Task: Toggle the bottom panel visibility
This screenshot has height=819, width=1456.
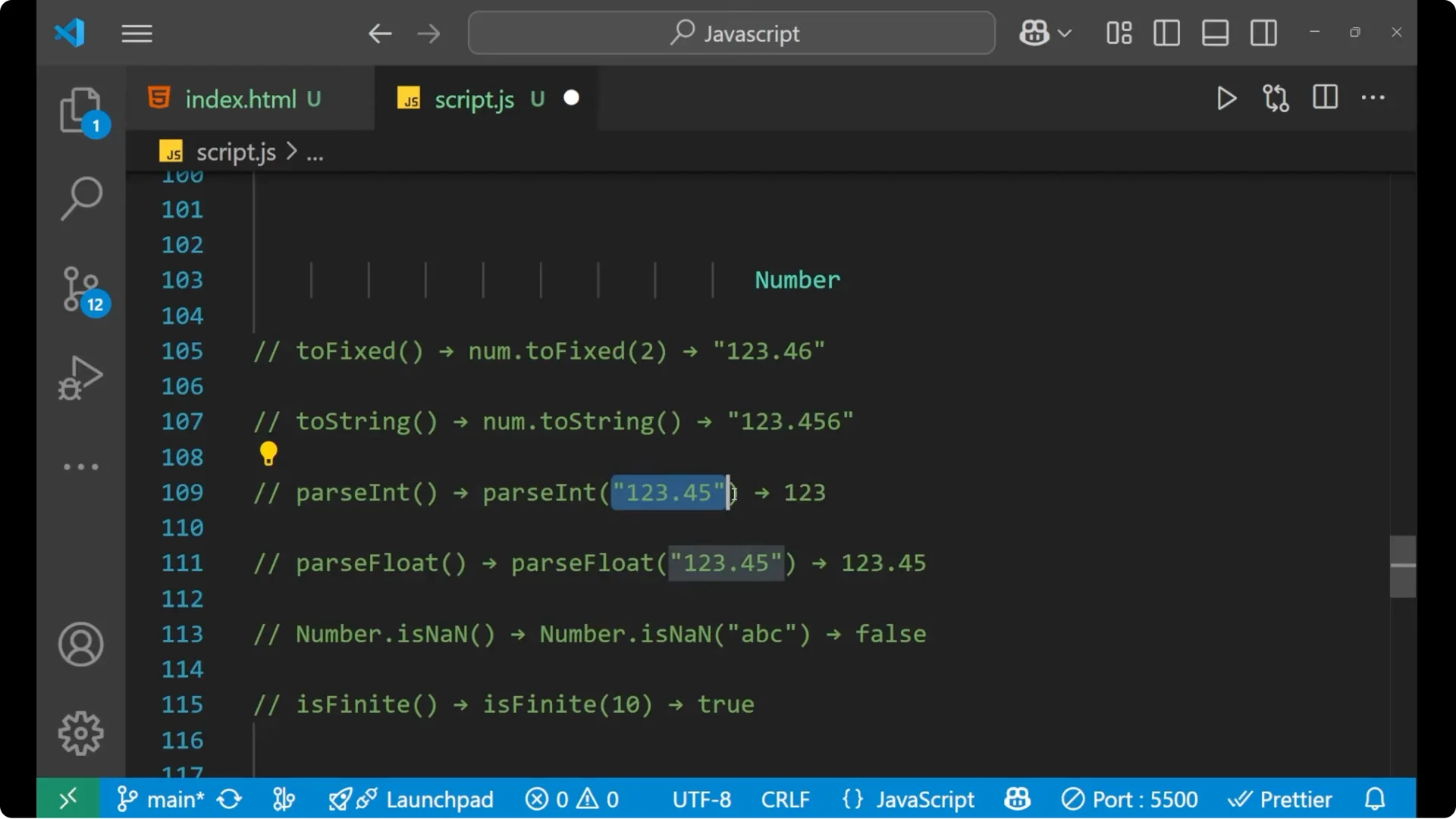Action: [1215, 33]
